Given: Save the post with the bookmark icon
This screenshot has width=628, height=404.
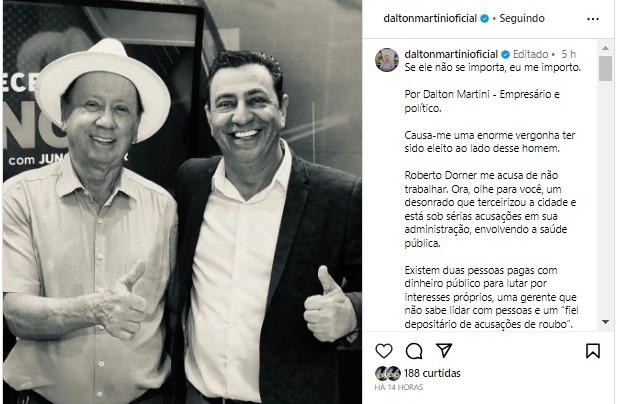Looking at the screenshot, I should [x=593, y=351].
